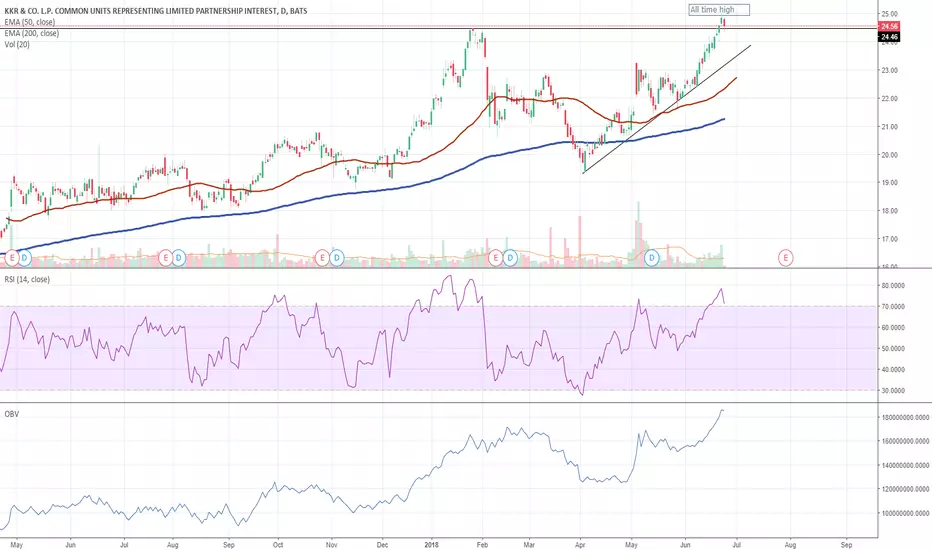Click the earnings marker E near November 2017

coord(322,258)
